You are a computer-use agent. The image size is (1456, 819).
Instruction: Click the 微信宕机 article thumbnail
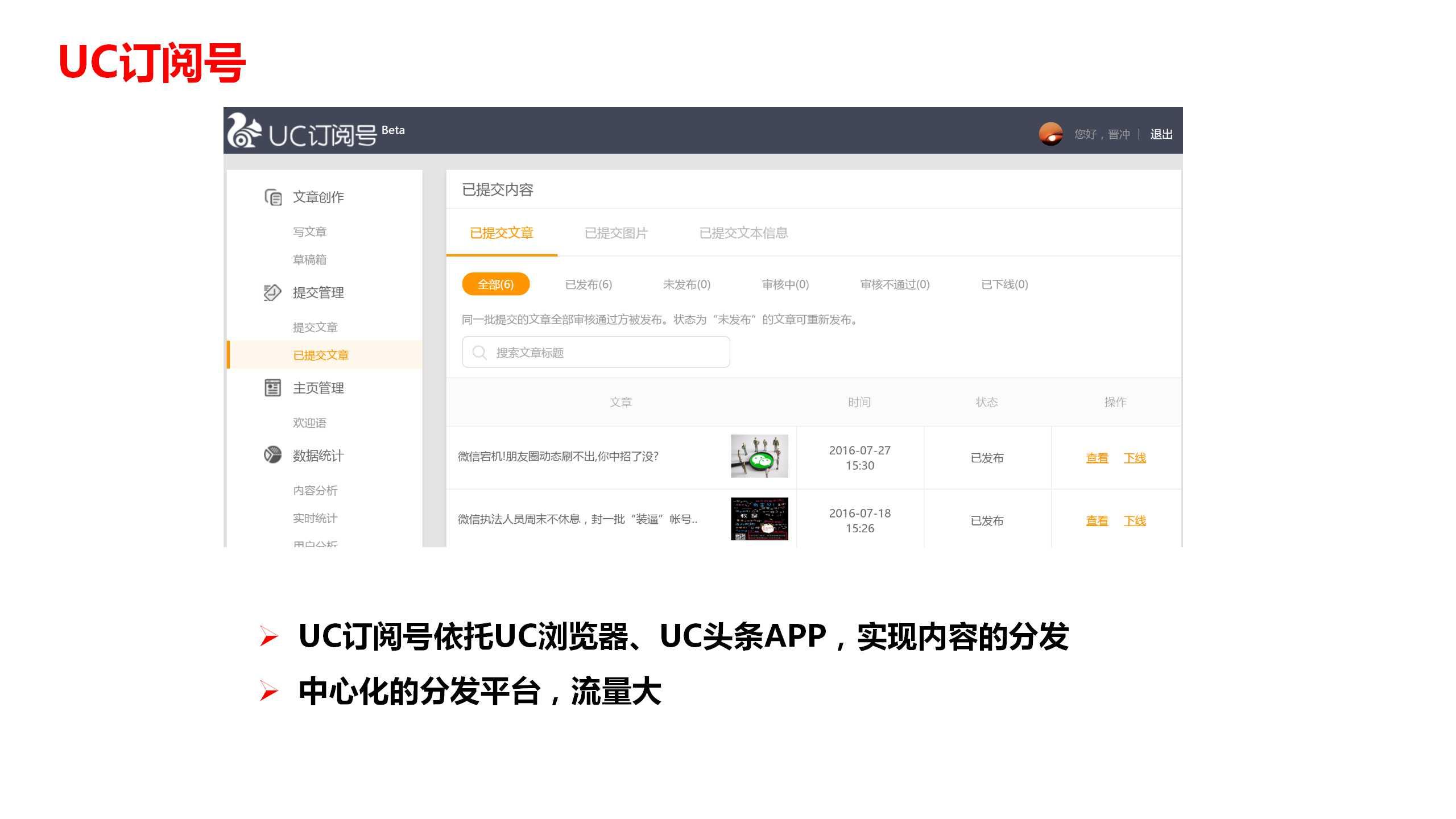coord(759,456)
